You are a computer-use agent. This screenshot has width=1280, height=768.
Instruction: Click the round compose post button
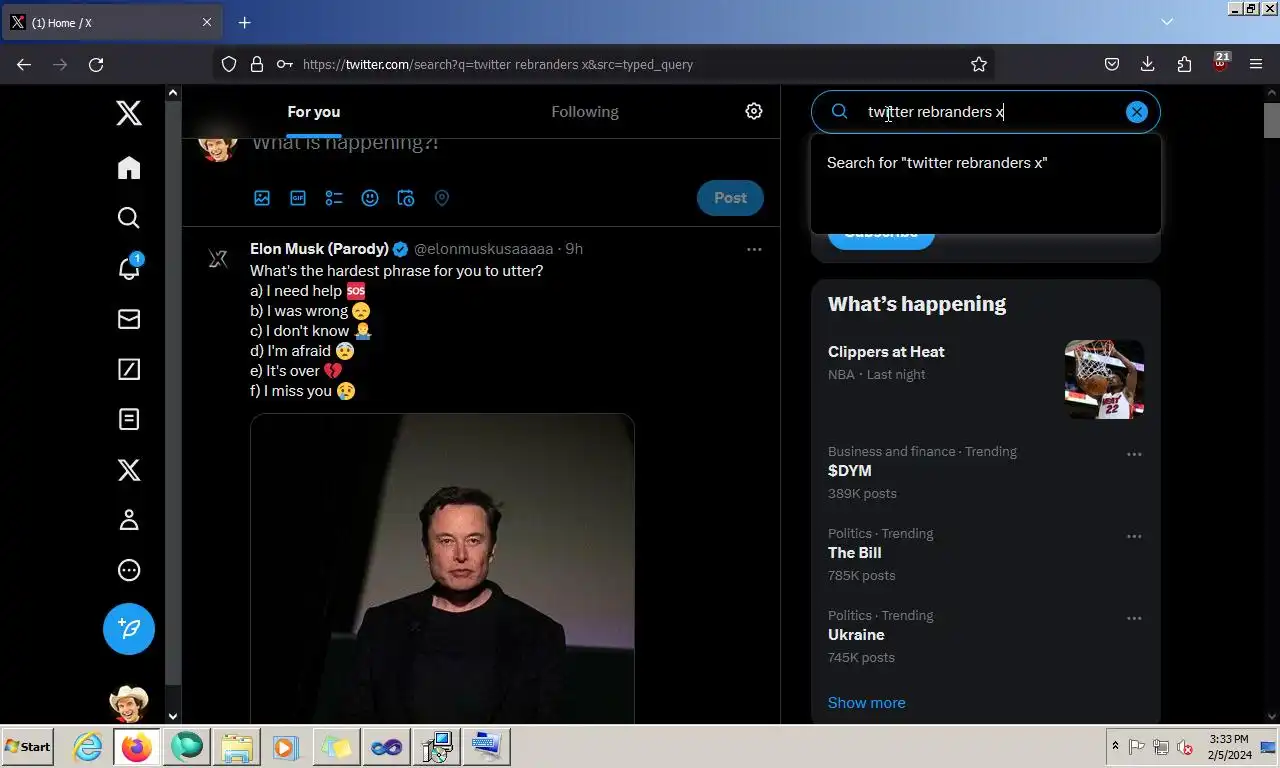click(129, 629)
